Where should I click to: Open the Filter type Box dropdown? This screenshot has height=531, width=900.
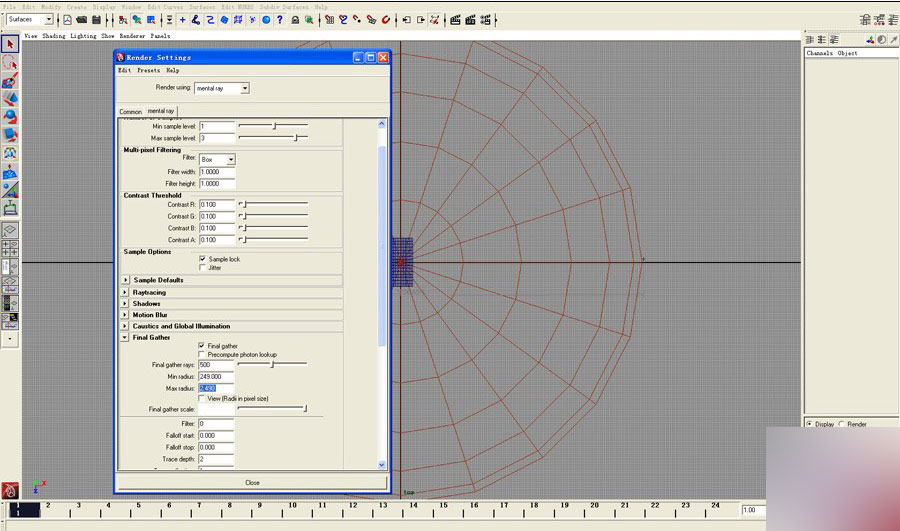click(x=217, y=160)
